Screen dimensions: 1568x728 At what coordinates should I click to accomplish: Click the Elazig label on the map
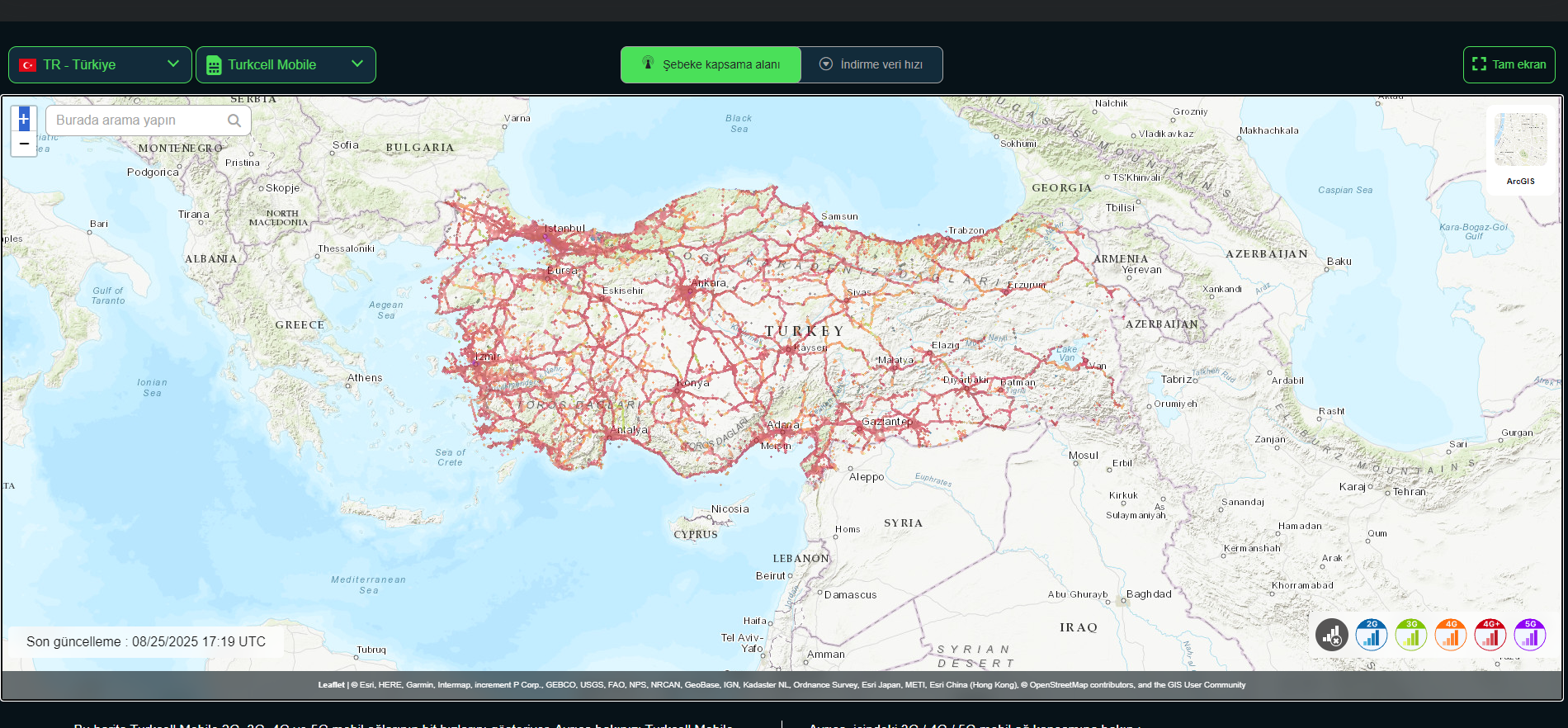tap(946, 346)
